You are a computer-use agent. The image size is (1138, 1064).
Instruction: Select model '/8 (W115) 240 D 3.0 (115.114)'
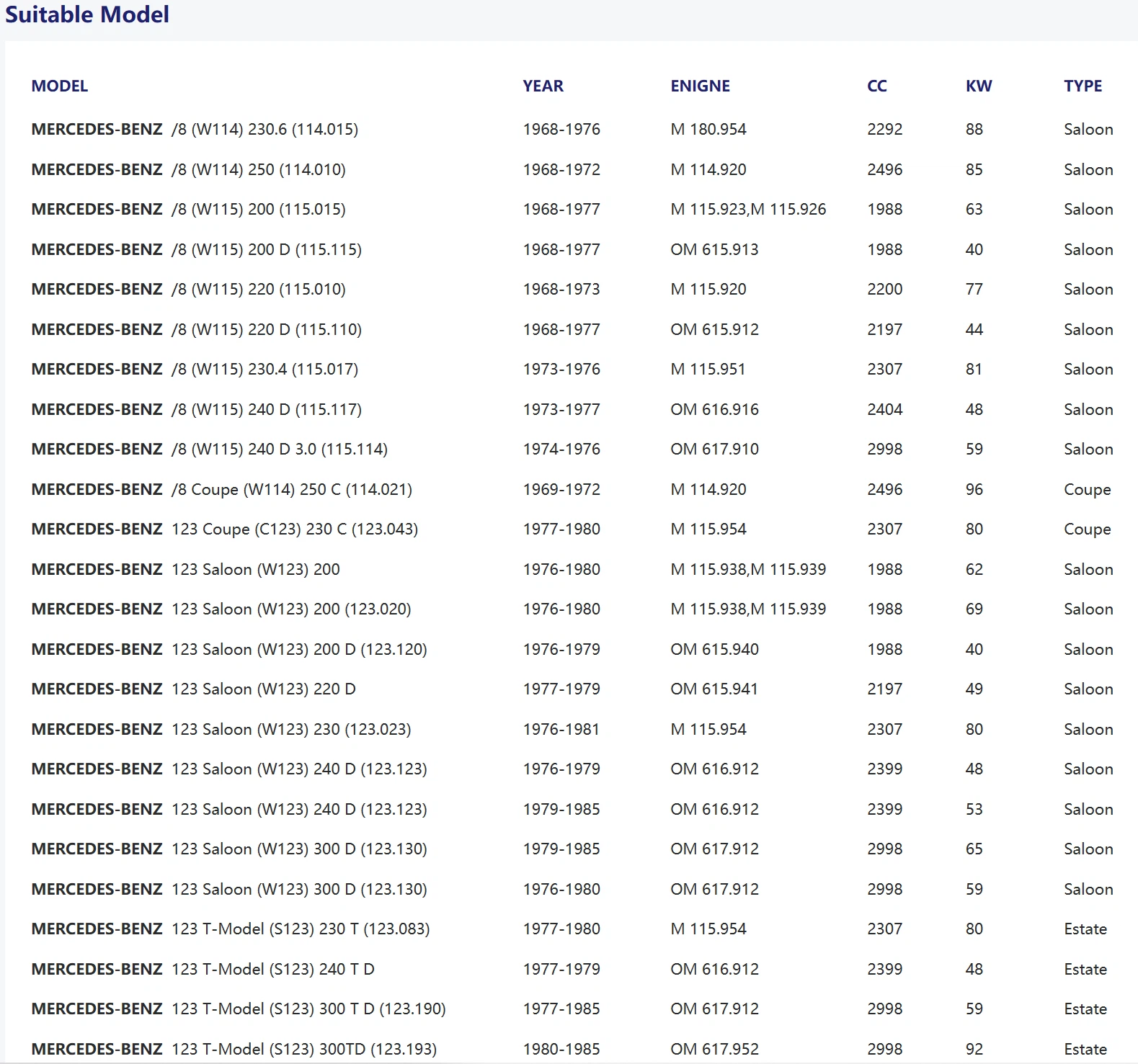click(x=280, y=449)
